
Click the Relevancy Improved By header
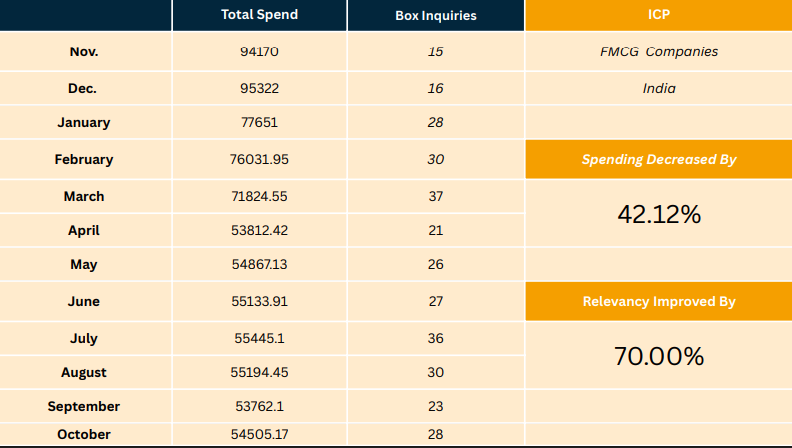pos(658,301)
